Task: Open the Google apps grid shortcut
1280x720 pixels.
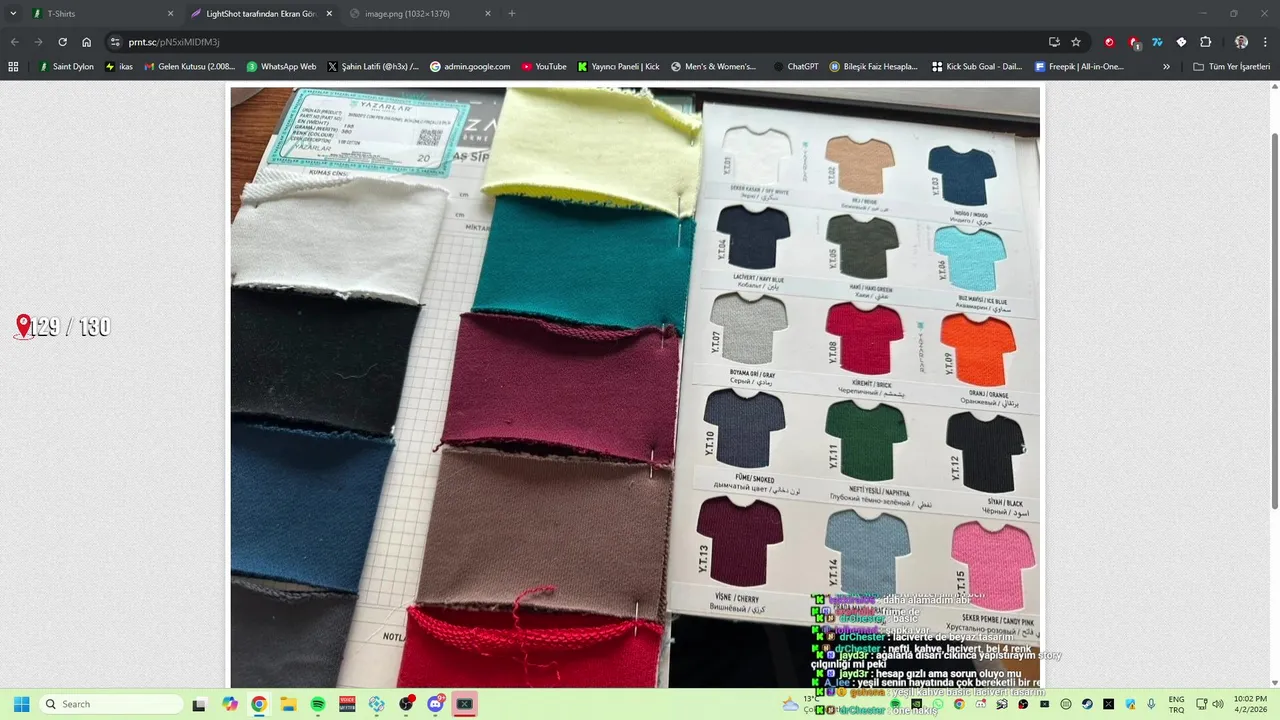Action: [x=13, y=67]
